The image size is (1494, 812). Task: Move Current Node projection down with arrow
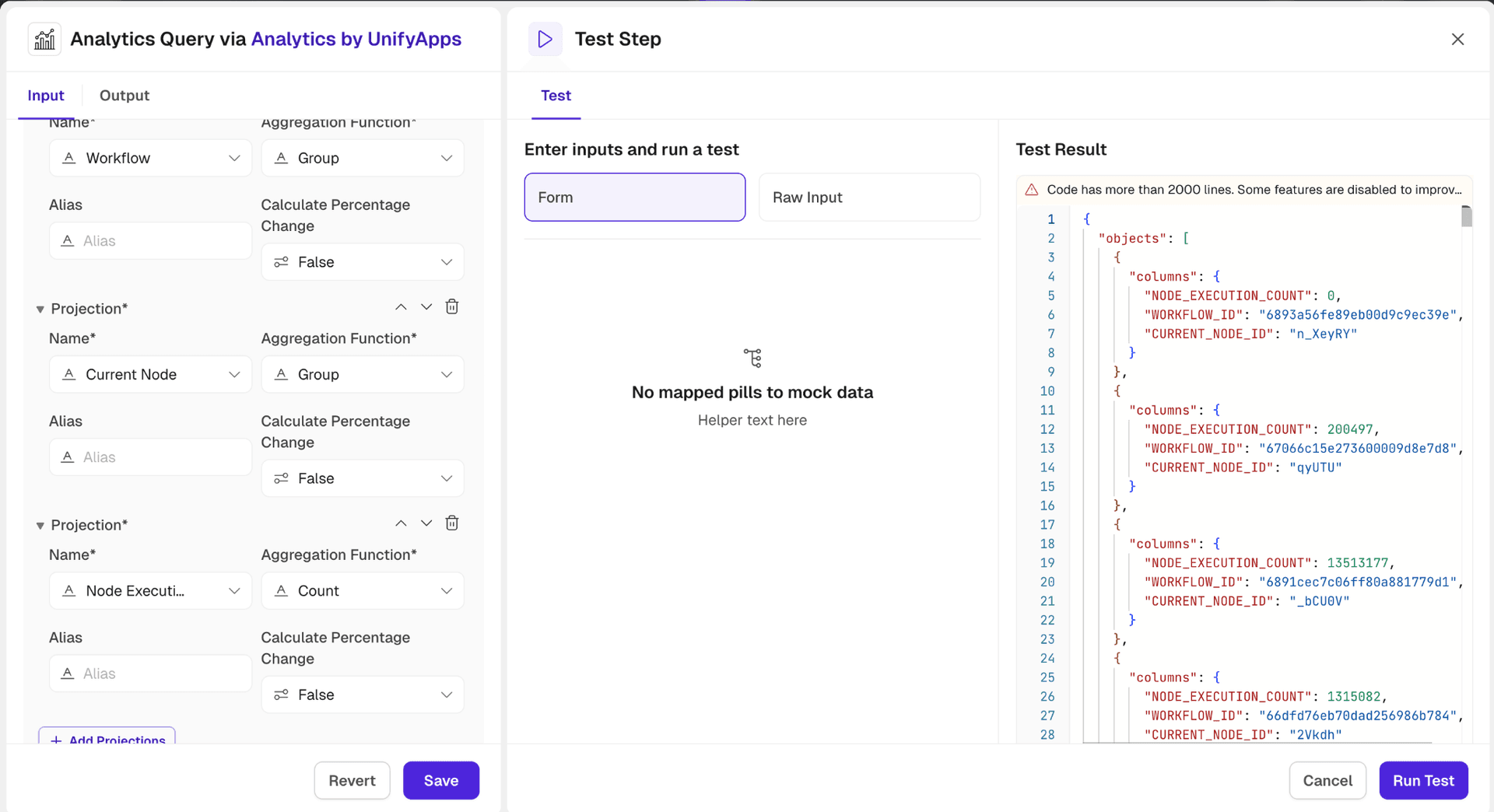click(426, 306)
